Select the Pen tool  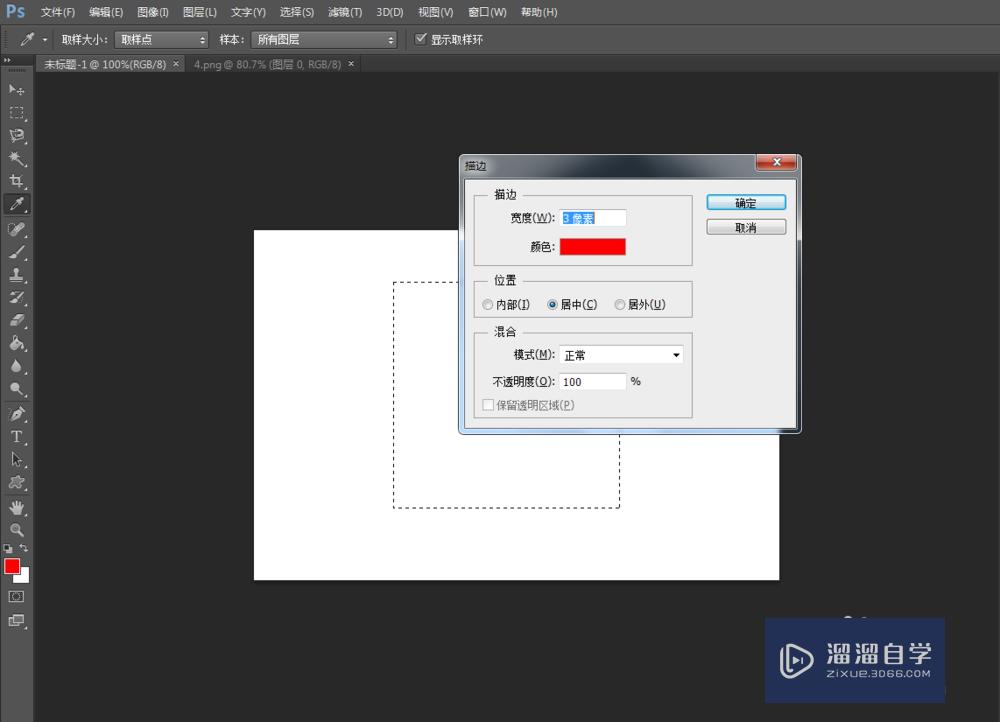(17, 414)
